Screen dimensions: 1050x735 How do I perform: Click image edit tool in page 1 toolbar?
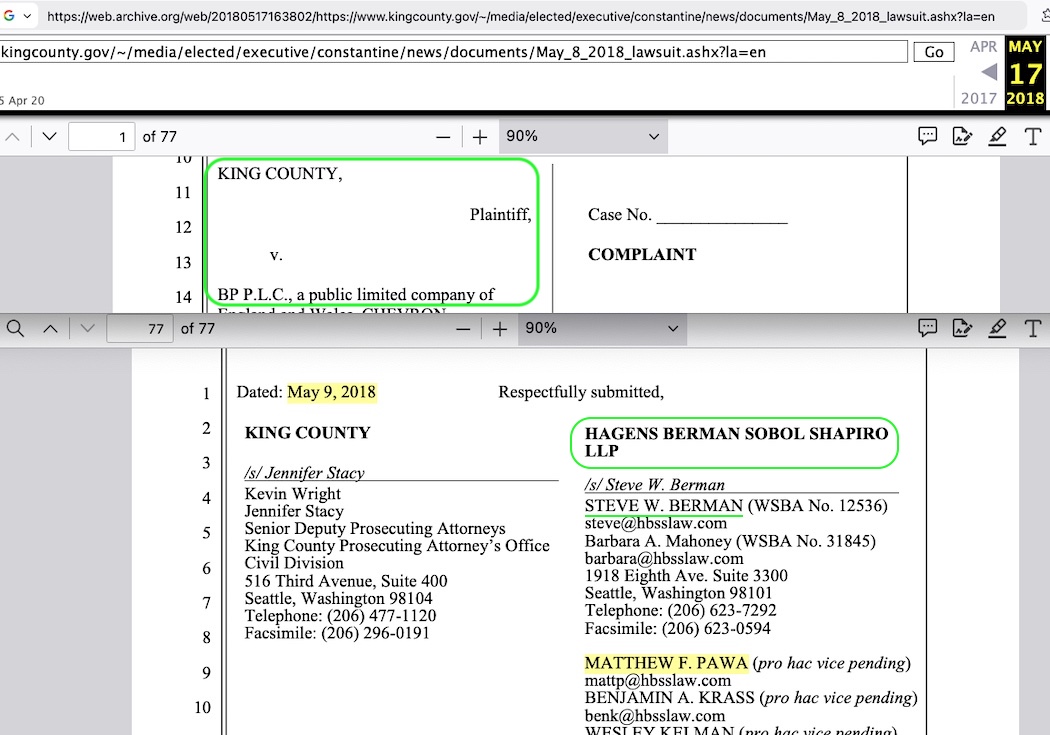tap(962, 137)
